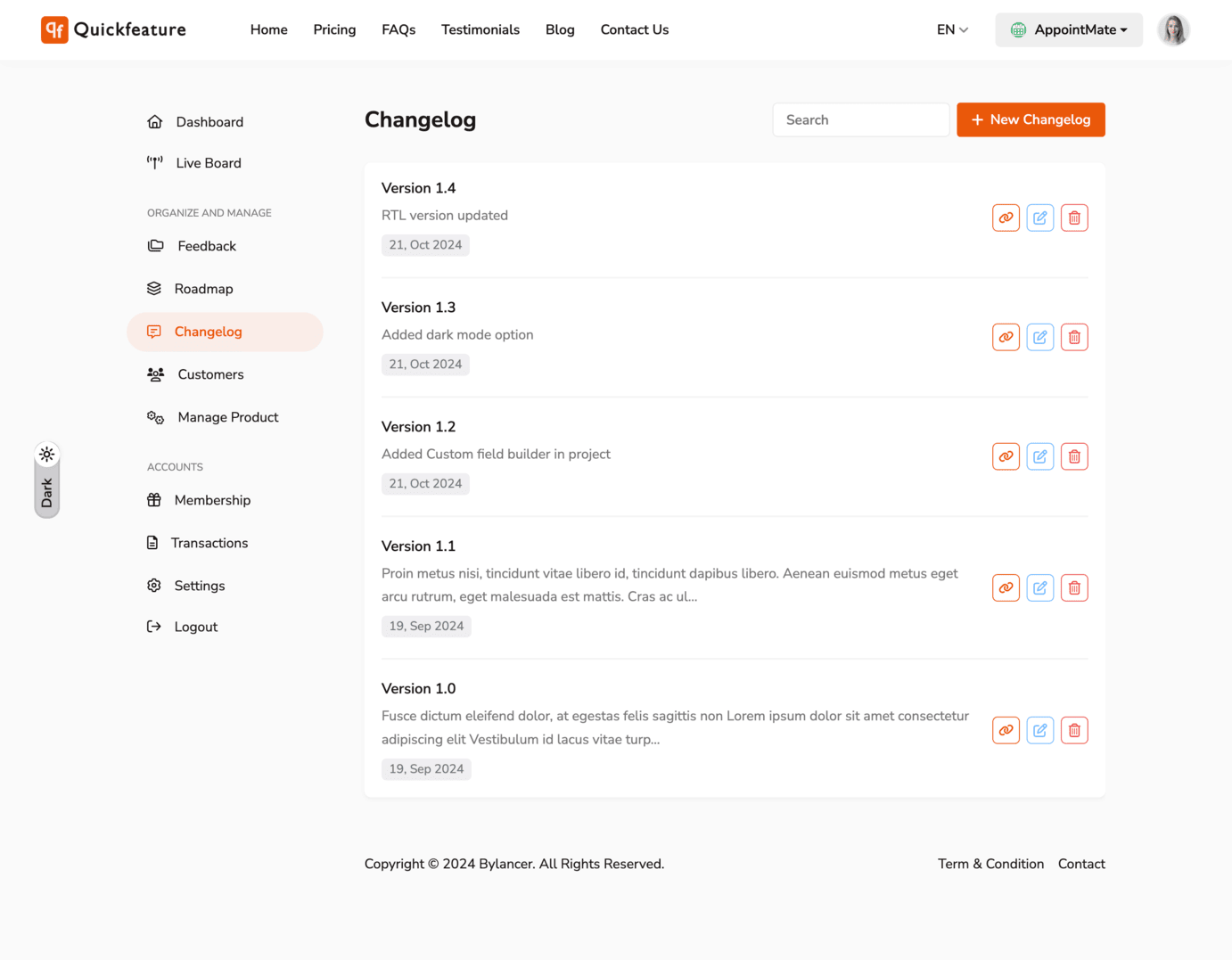This screenshot has width=1232, height=960.
Task: Open the user avatar profile picture
Action: pos(1173,29)
